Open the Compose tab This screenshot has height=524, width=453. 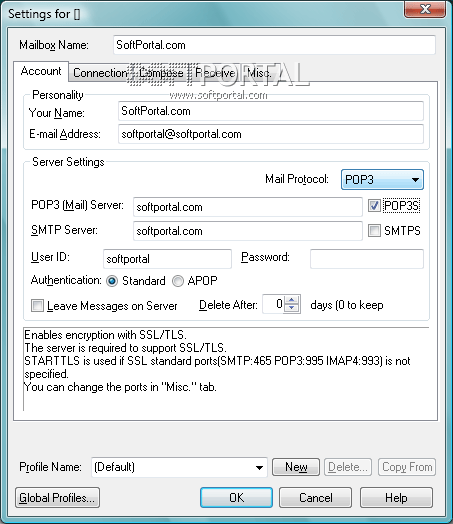[x=161, y=73]
